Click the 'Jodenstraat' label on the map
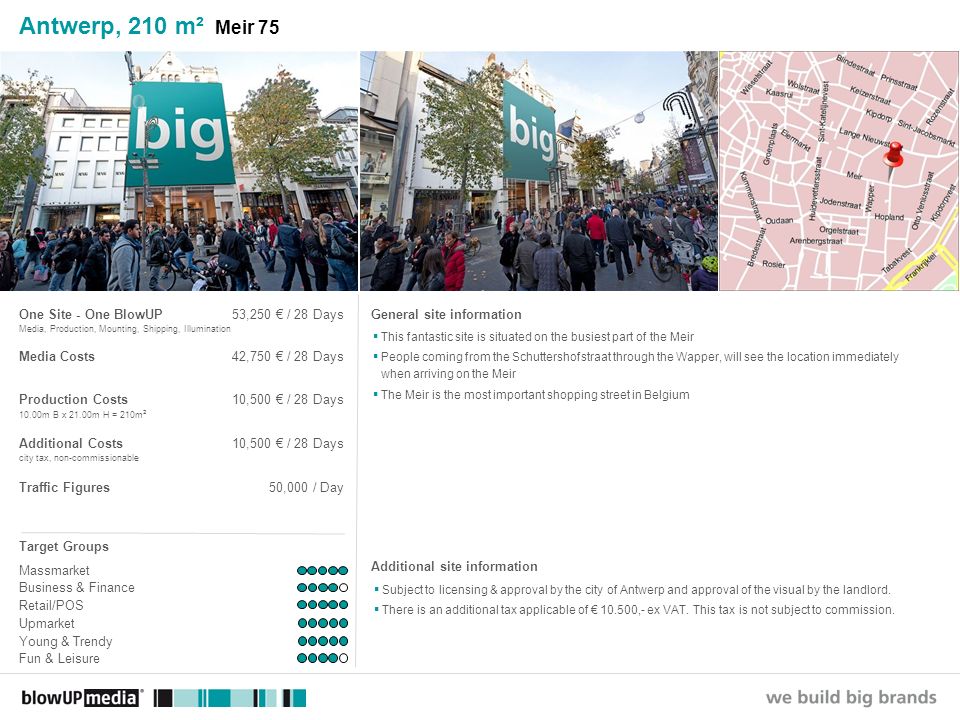 tap(840, 203)
